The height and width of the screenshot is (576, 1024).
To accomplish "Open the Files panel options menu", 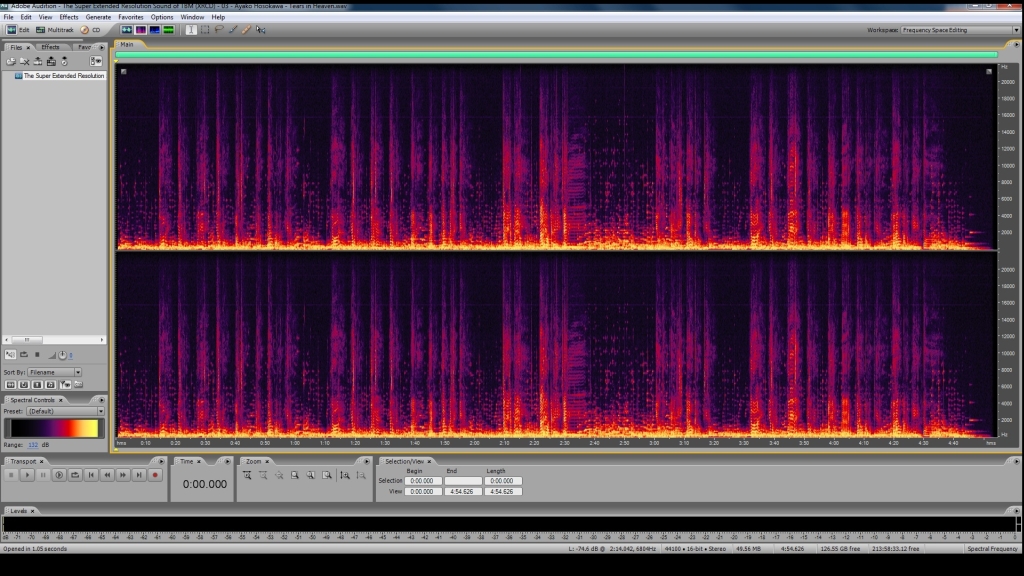I will (x=101, y=47).
